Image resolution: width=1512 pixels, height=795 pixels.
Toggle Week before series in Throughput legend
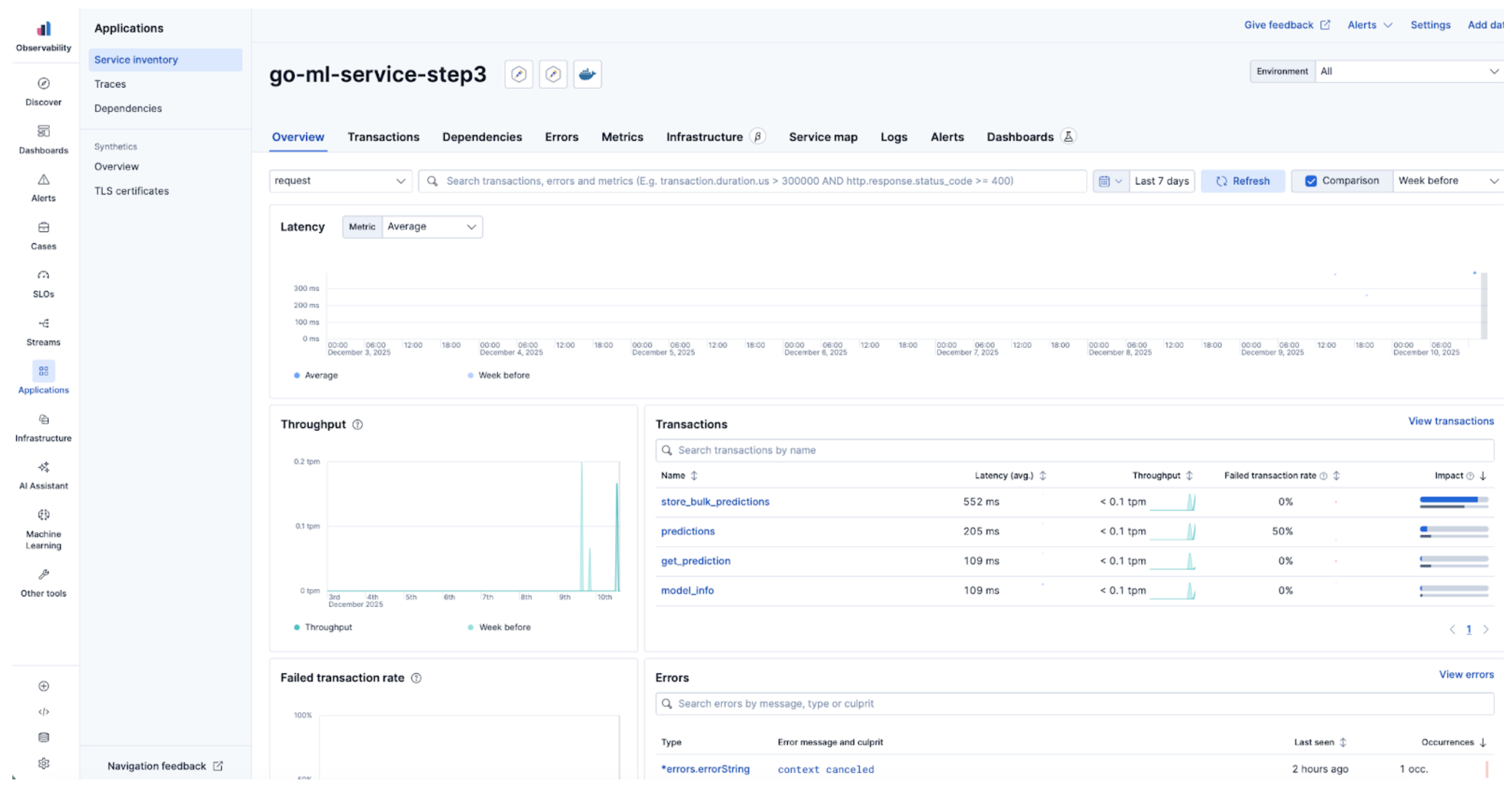tap(499, 628)
